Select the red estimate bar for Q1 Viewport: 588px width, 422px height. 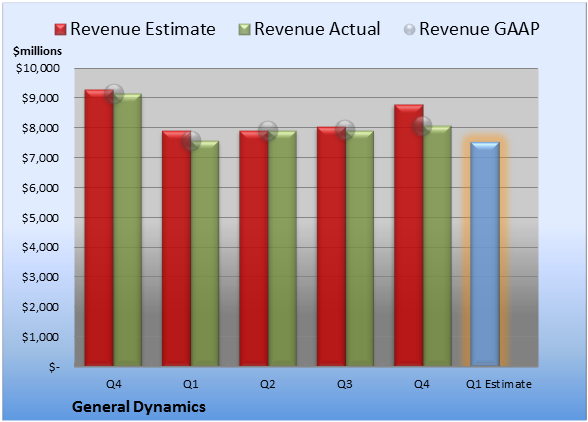176,248
